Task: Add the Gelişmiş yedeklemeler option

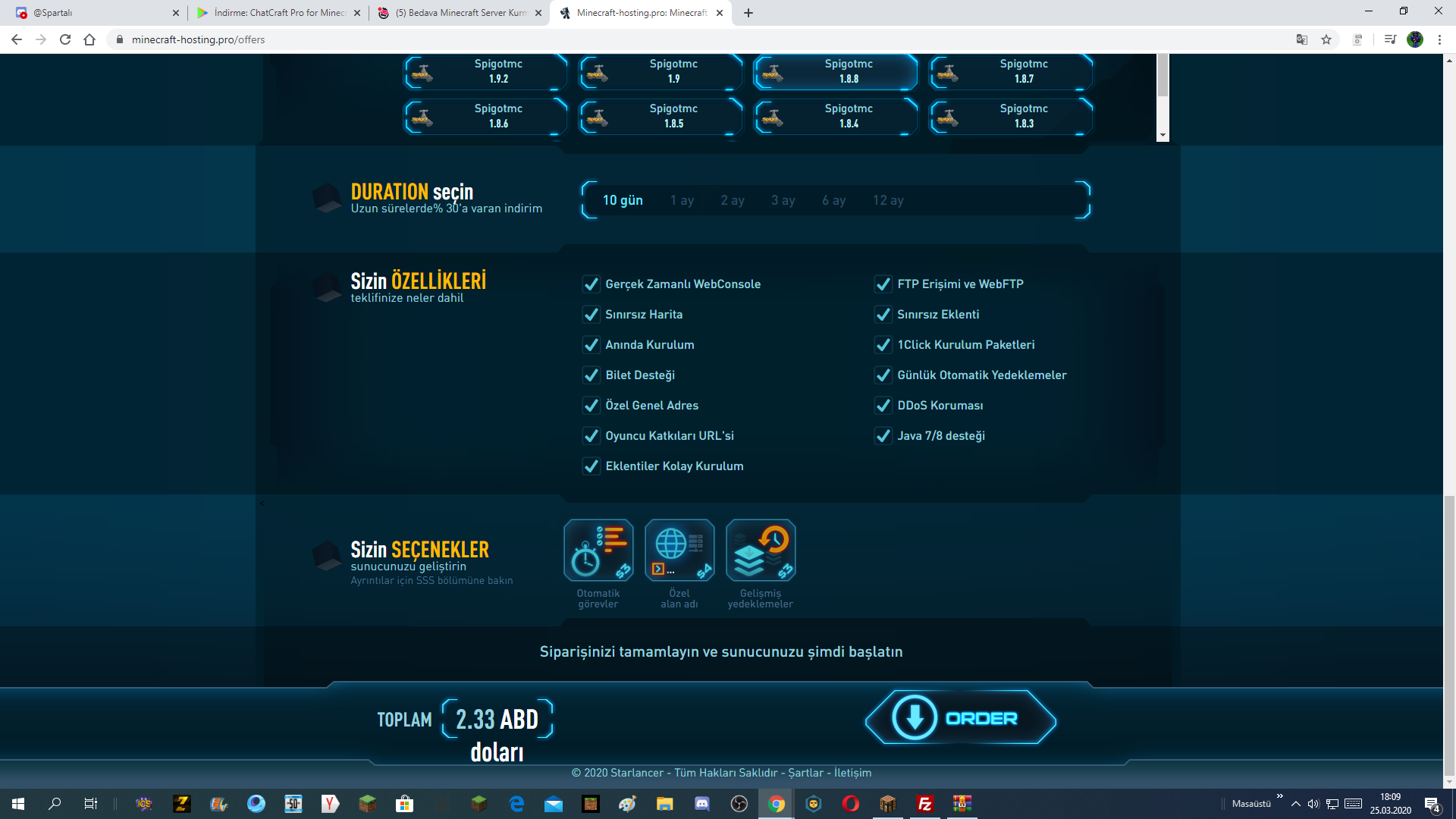Action: tap(761, 551)
